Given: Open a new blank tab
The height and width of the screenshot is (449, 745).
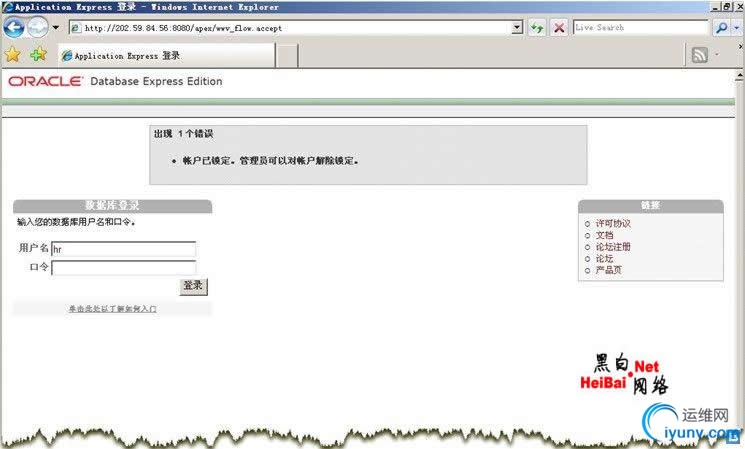Looking at the screenshot, I should pos(287,56).
